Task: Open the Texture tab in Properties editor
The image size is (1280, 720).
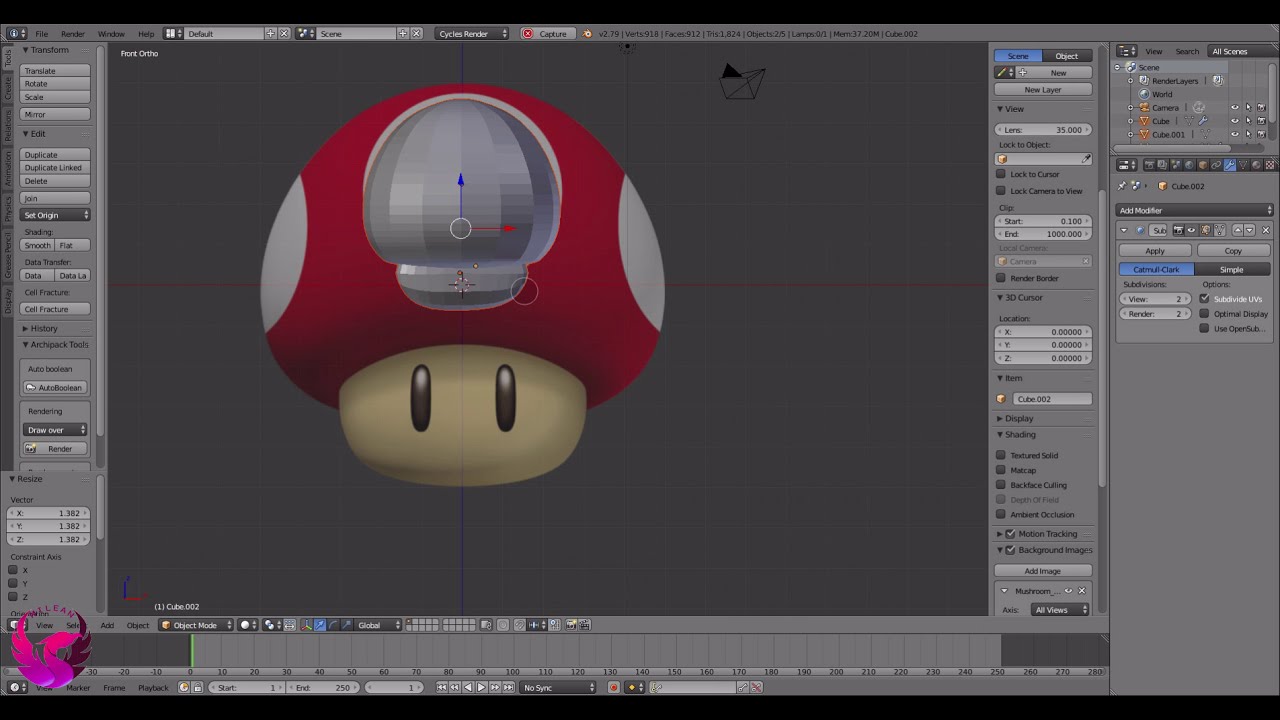Action: [1270, 165]
